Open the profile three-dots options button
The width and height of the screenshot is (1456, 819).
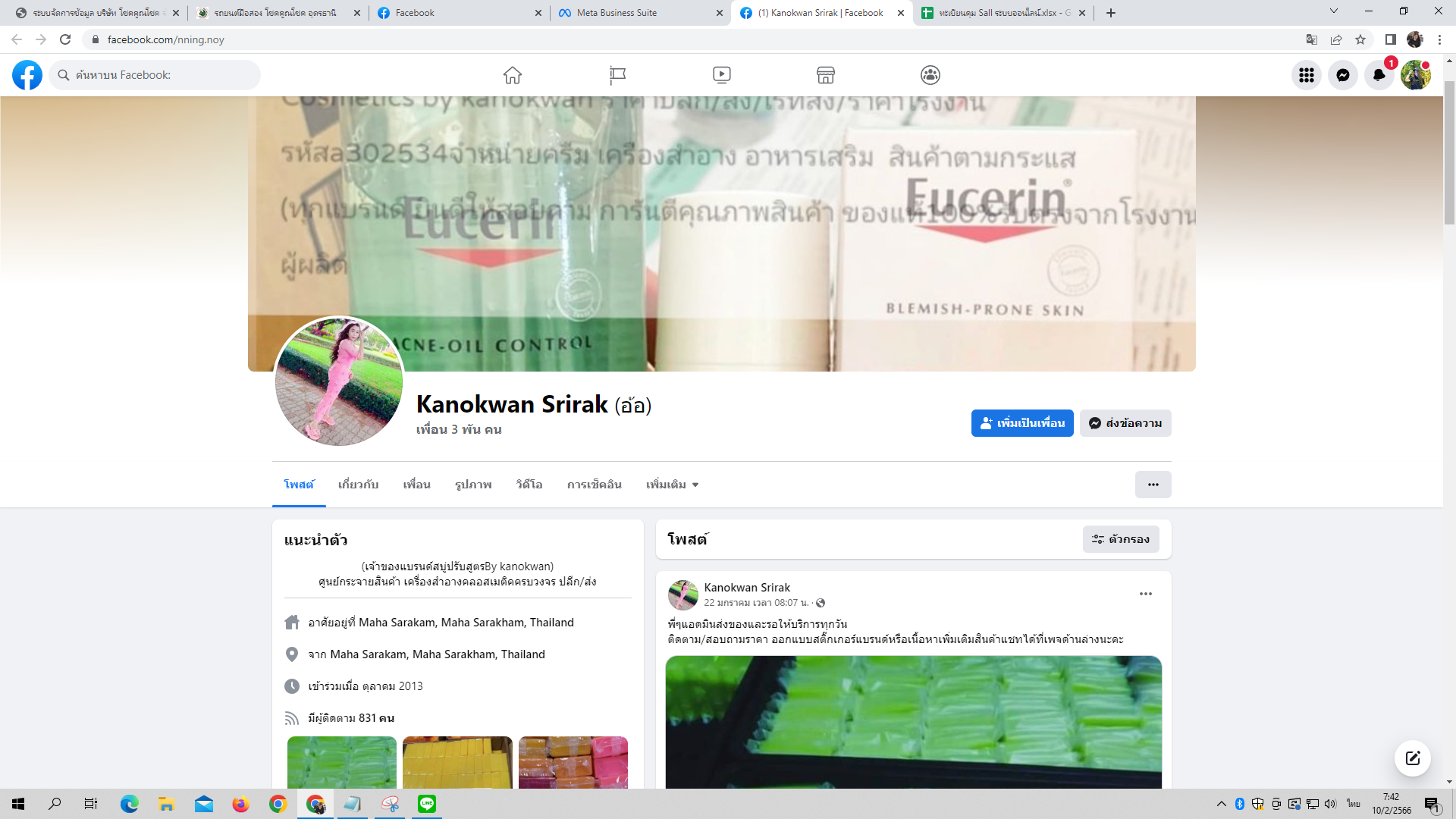[1153, 485]
